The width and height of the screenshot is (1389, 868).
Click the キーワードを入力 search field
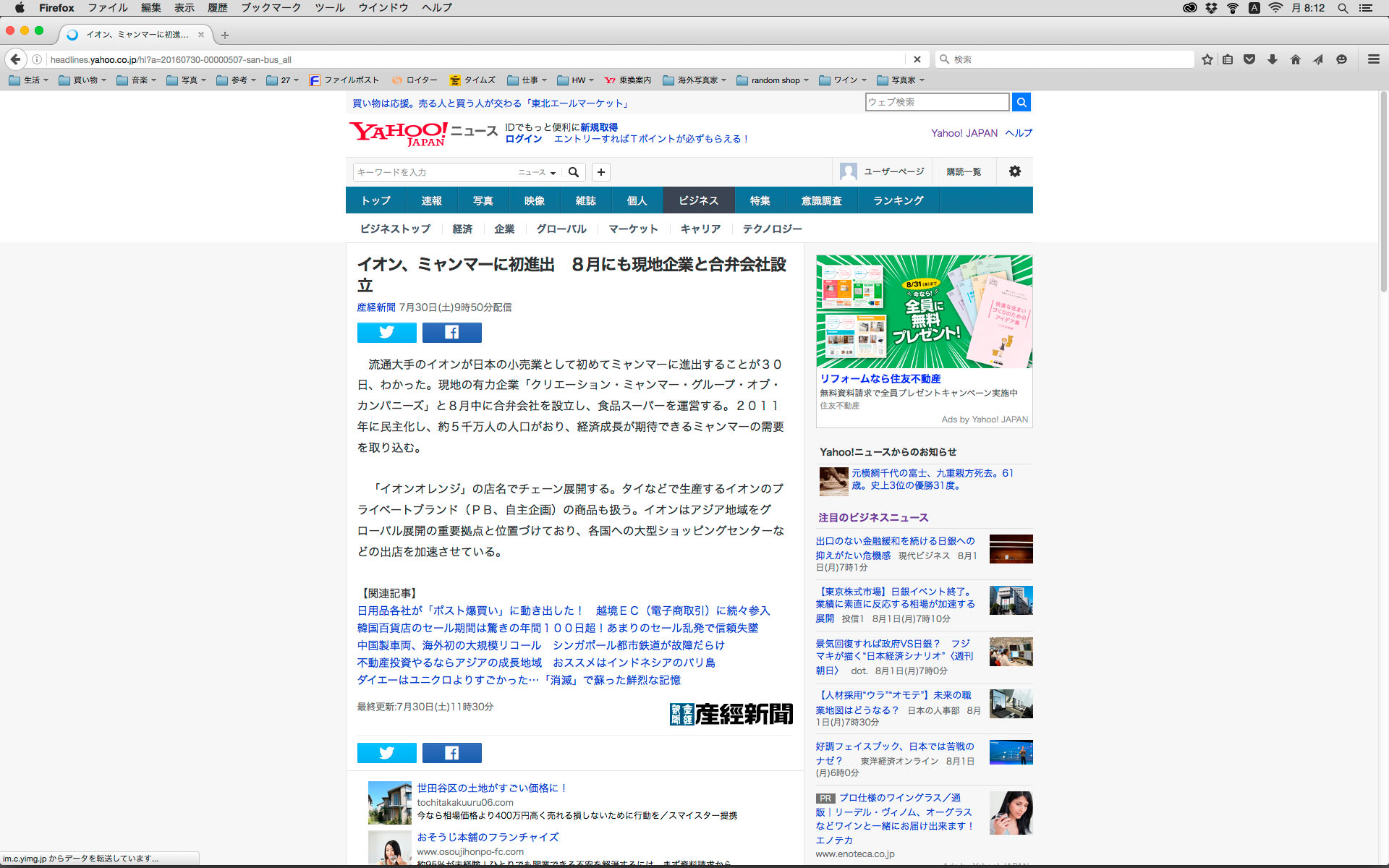(x=434, y=172)
